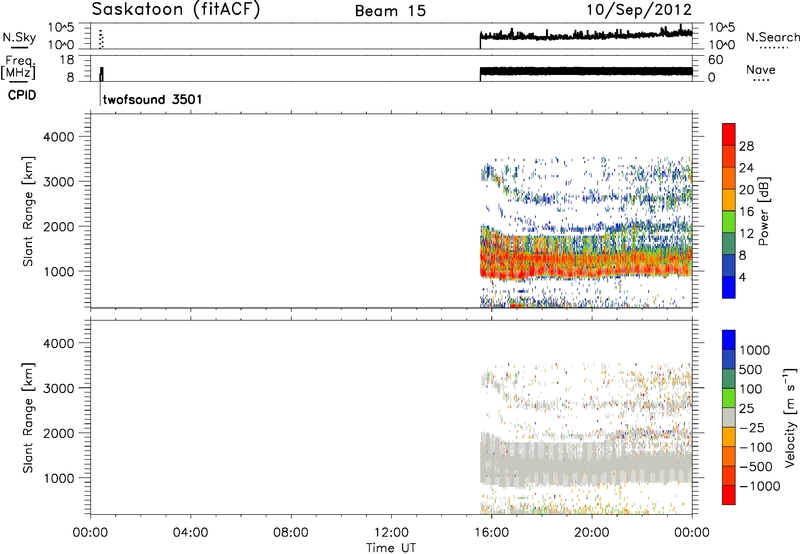Viewport: 800px width, 554px height.
Task: Click the 18 tick on the frequency axis
Action: (67, 60)
